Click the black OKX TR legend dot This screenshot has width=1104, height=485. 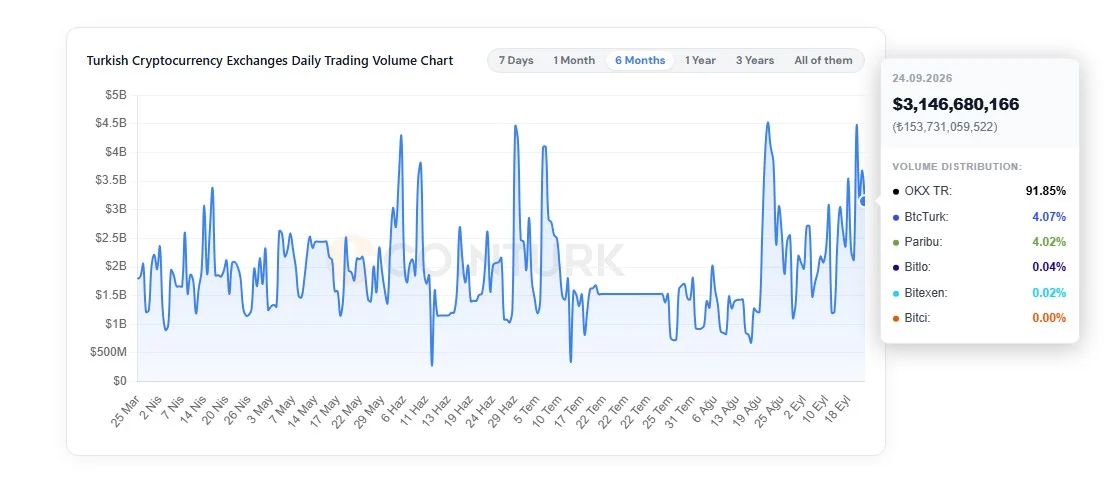[896, 191]
